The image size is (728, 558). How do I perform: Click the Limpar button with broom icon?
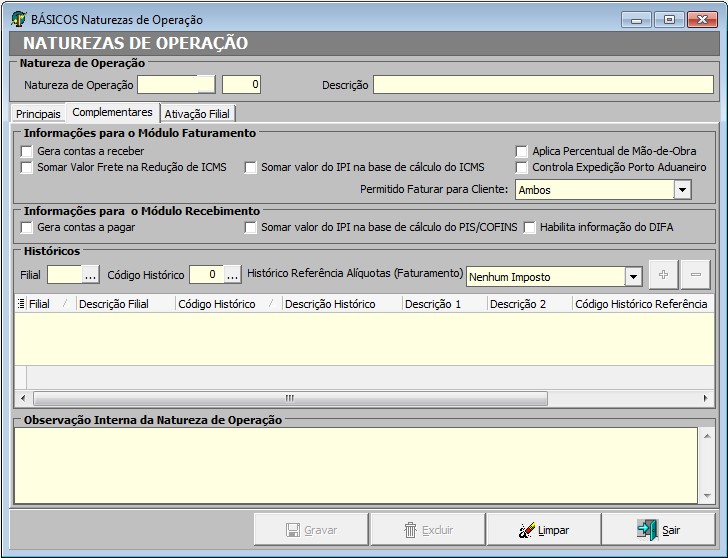coord(541,530)
